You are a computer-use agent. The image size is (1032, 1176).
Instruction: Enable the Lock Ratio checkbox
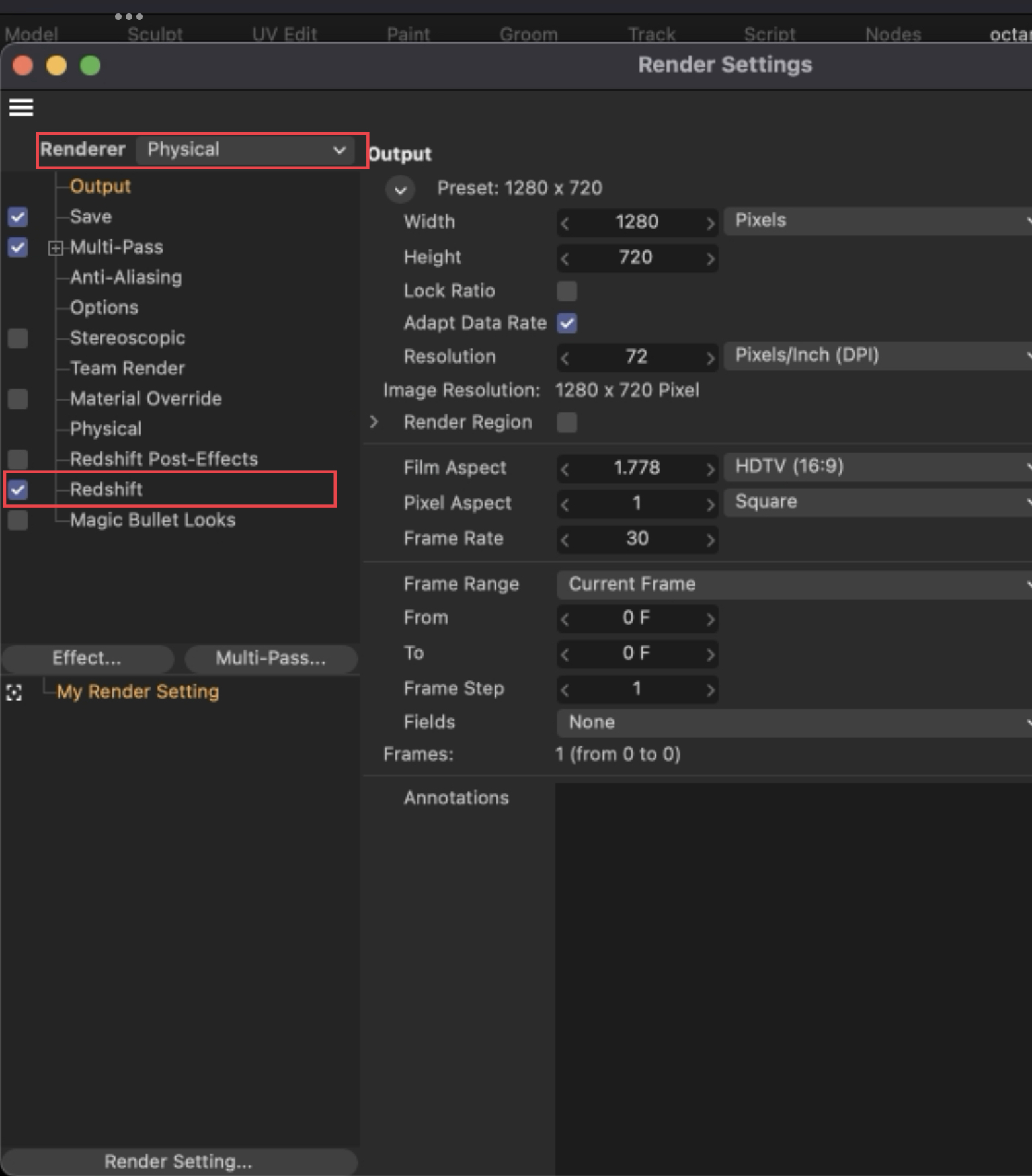(567, 291)
